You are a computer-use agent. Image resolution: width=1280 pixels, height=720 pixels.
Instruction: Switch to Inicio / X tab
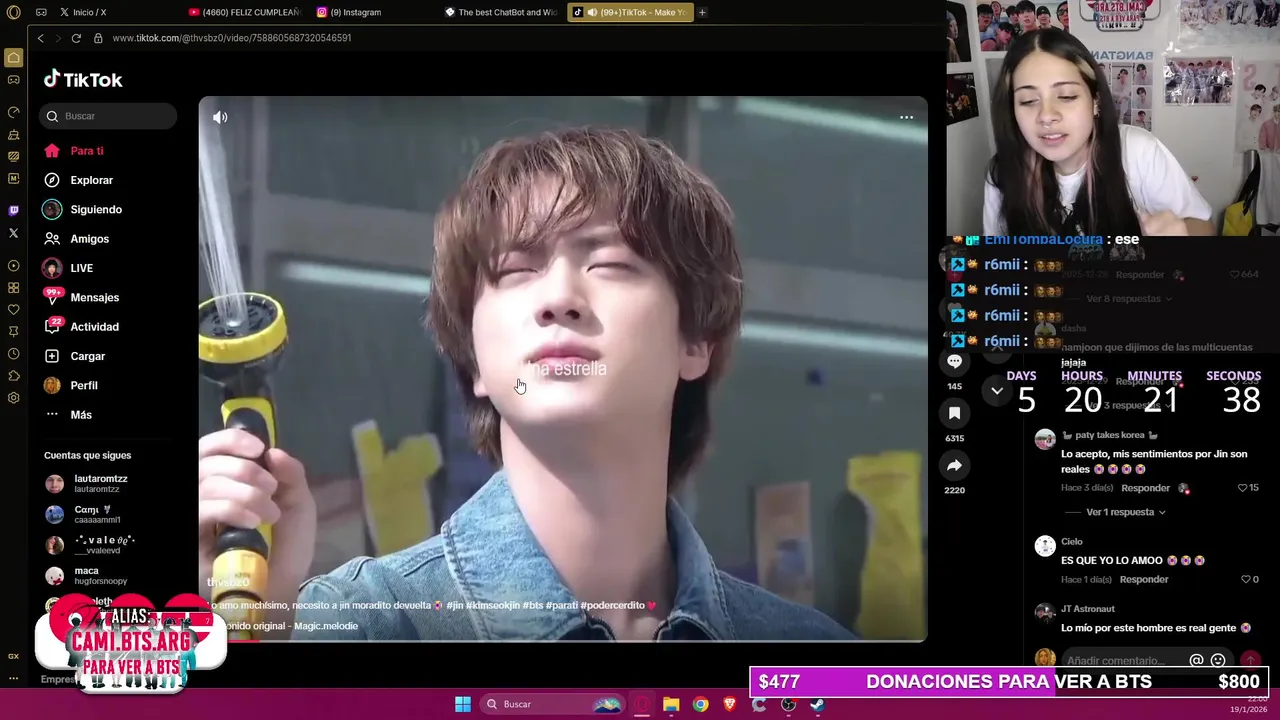click(83, 12)
